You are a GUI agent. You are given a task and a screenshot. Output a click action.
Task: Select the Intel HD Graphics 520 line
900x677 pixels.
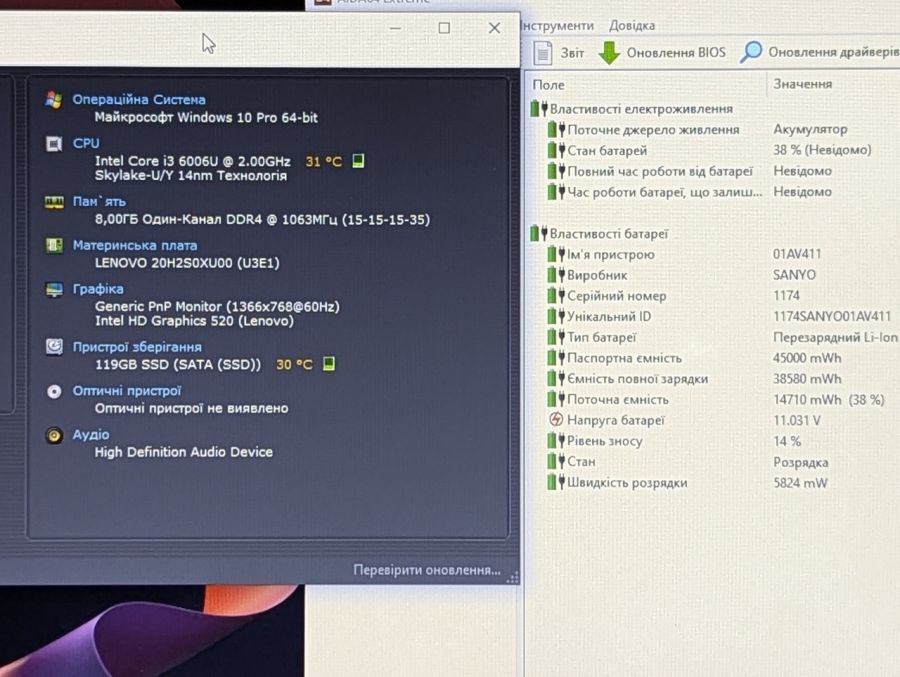194,320
